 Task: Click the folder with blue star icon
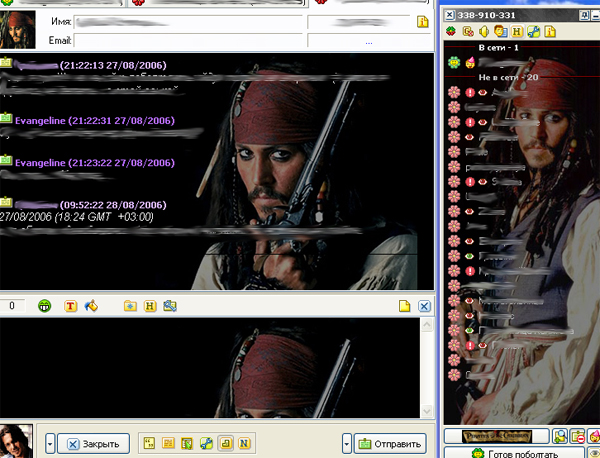(x=130, y=306)
